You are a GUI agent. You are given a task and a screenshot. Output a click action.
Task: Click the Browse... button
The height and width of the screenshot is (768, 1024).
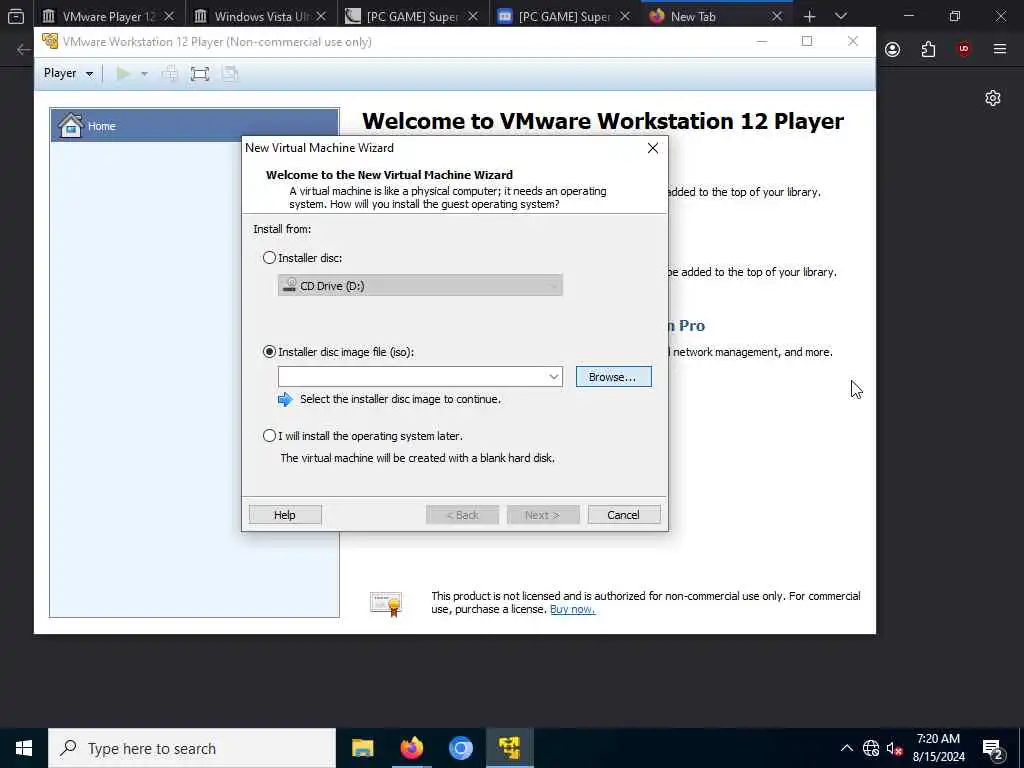click(613, 377)
